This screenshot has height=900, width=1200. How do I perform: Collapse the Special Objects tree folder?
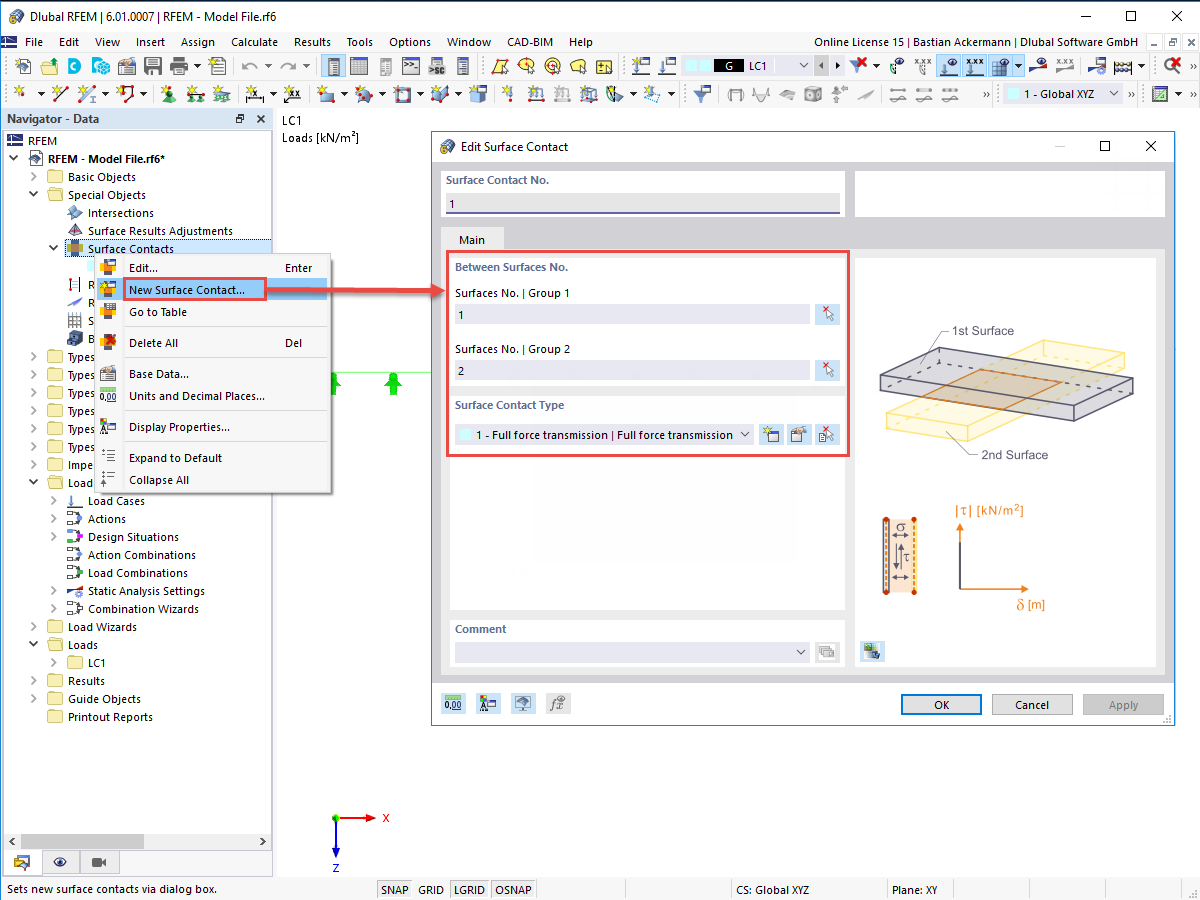(34, 195)
